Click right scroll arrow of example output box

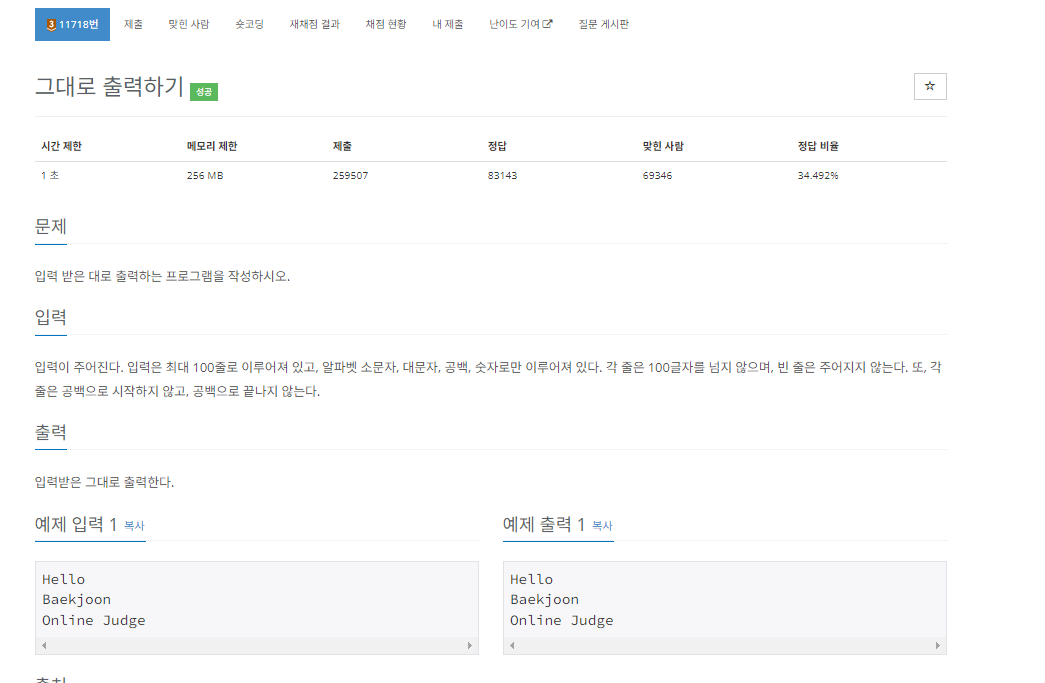point(938,645)
